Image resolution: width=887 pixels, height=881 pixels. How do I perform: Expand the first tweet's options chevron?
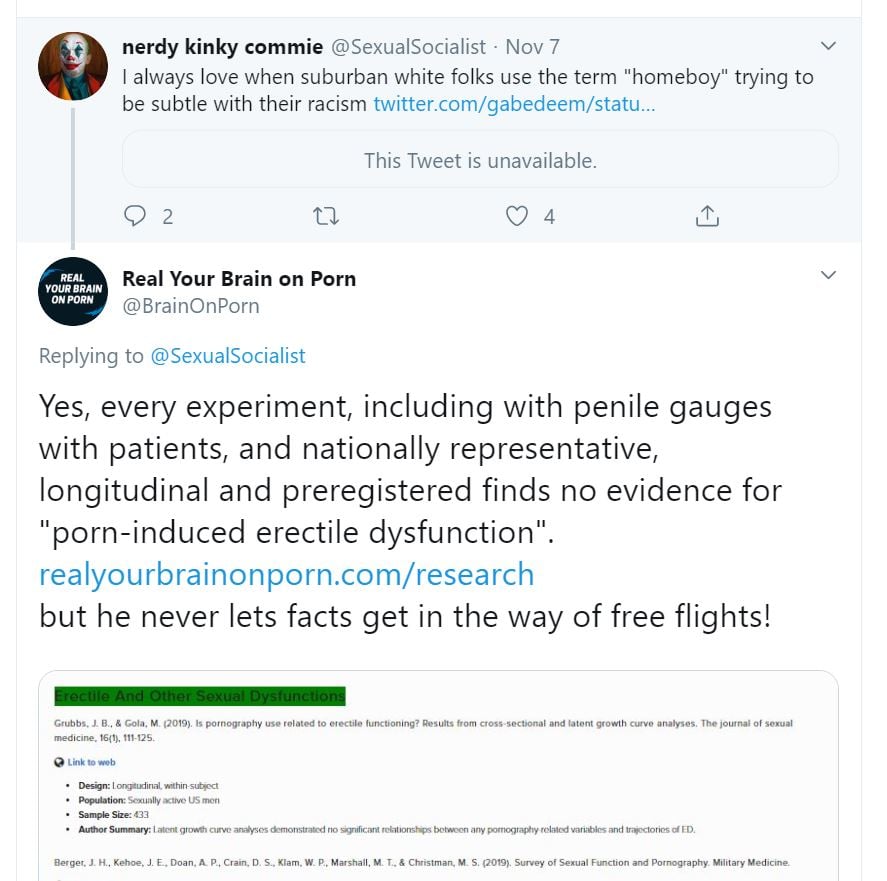coord(828,46)
